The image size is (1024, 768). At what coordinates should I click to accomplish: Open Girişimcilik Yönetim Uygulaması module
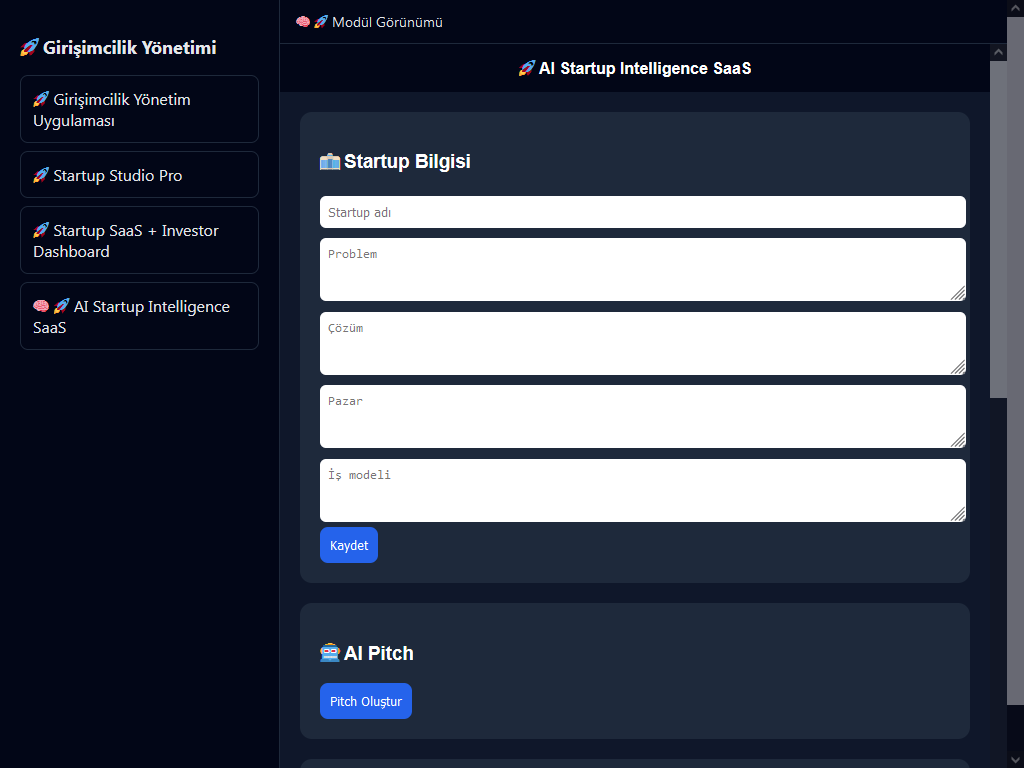[139, 110]
